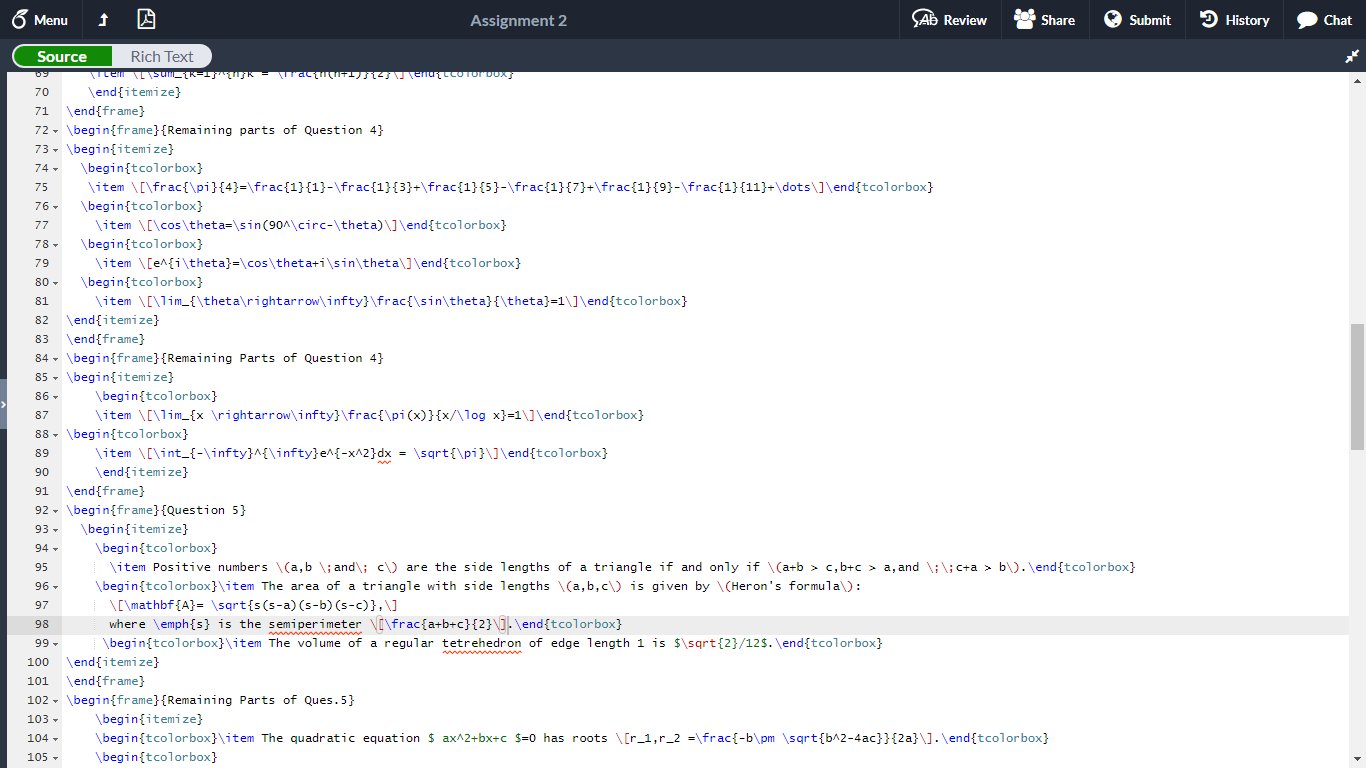Click the Assignment 2 project title
Viewport: 1366px width, 768px height.
coord(518,20)
